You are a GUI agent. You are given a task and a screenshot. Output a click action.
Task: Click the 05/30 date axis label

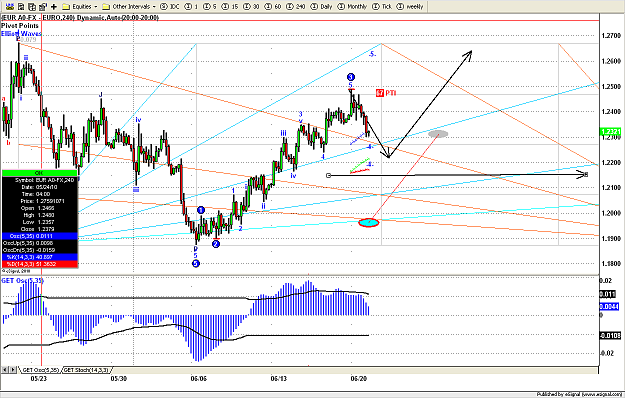pos(118,378)
